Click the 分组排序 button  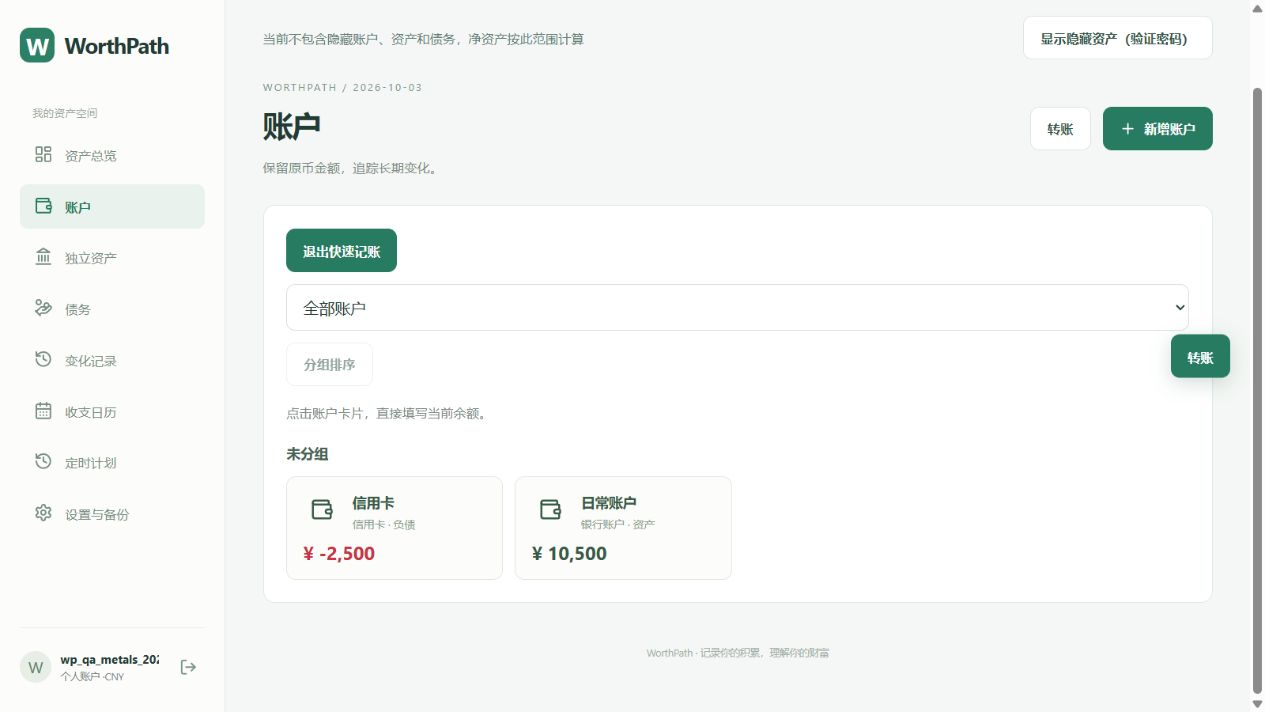click(x=329, y=365)
